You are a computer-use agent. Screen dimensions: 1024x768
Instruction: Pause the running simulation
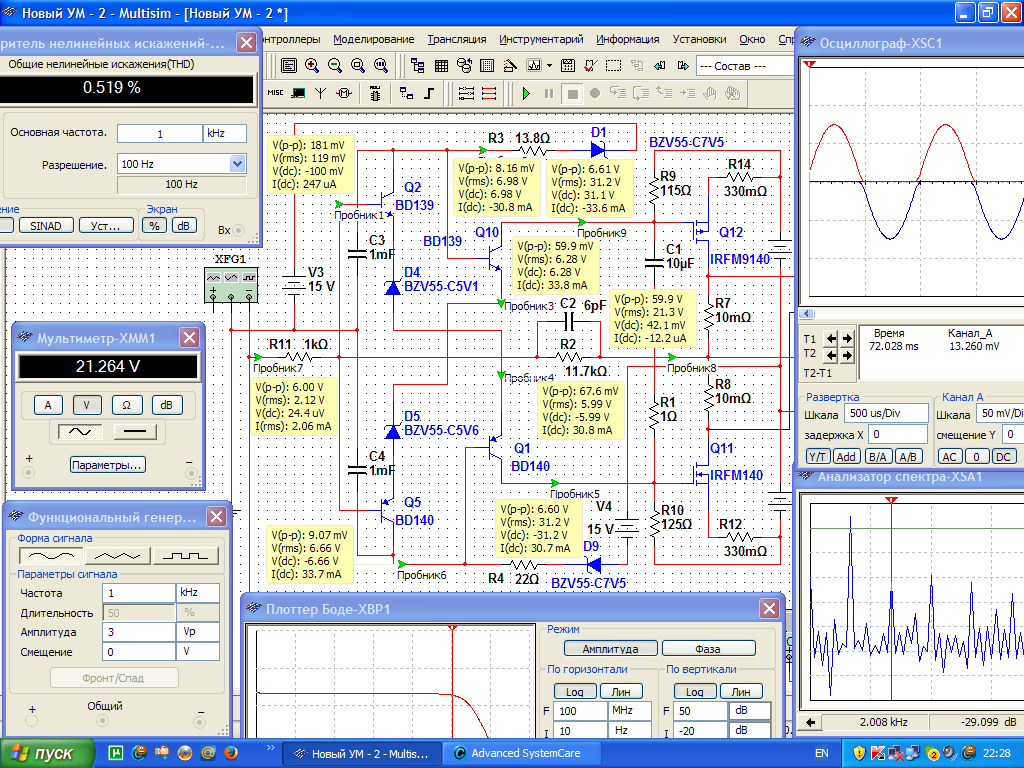click(549, 93)
